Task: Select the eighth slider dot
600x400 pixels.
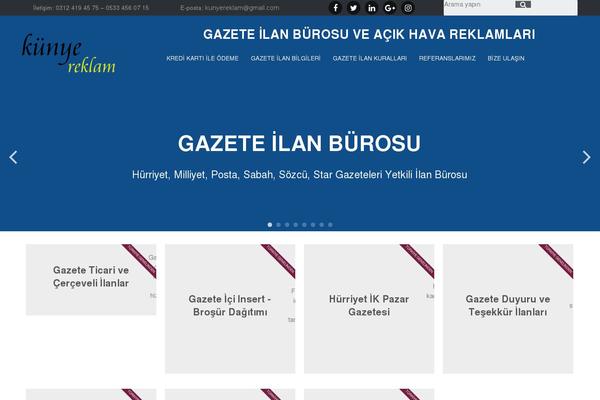Action: (x=330, y=225)
